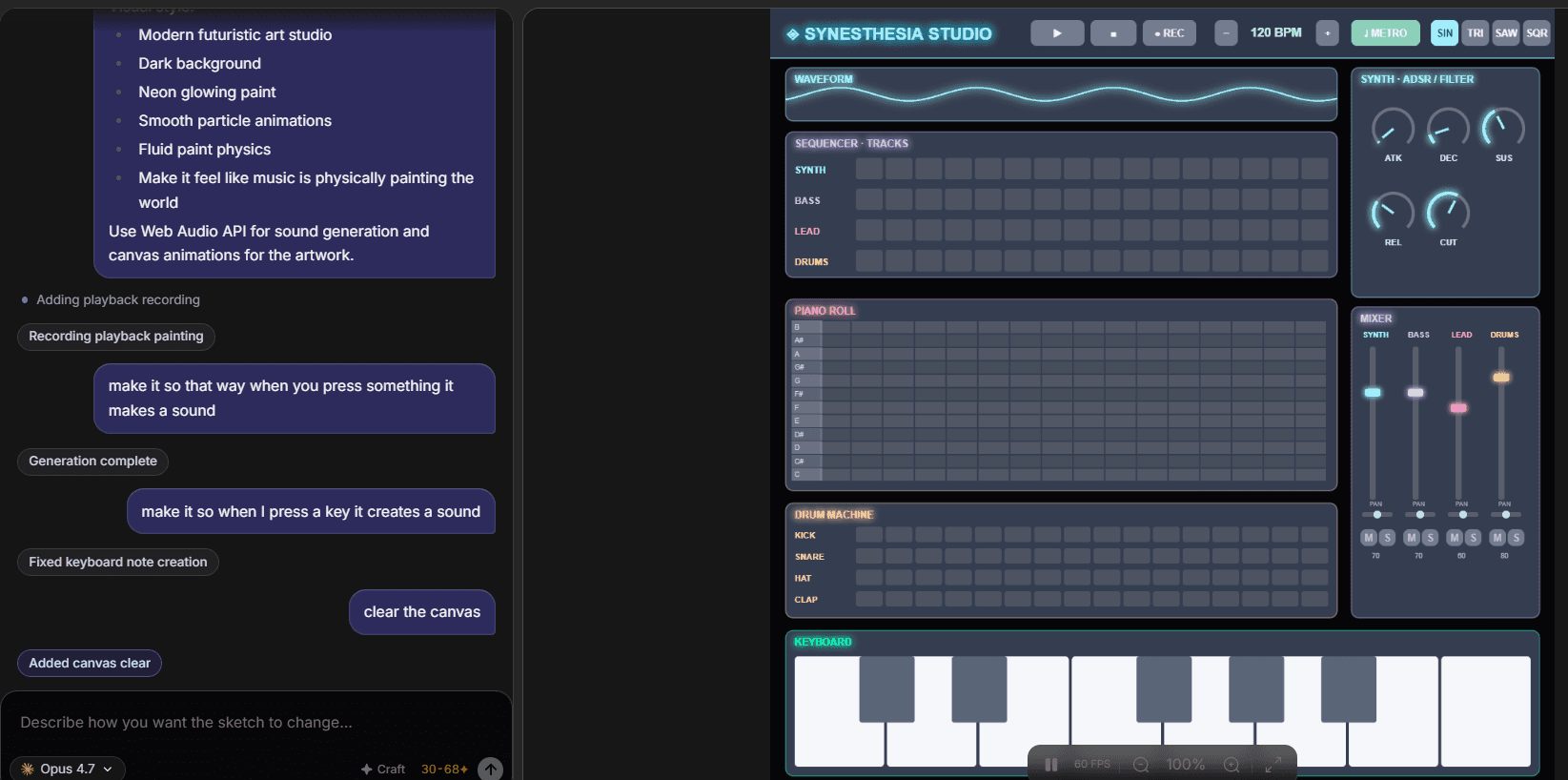Click the LEAD pan slider
Screen dimensions: 1568x780
tap(1463, 515)
